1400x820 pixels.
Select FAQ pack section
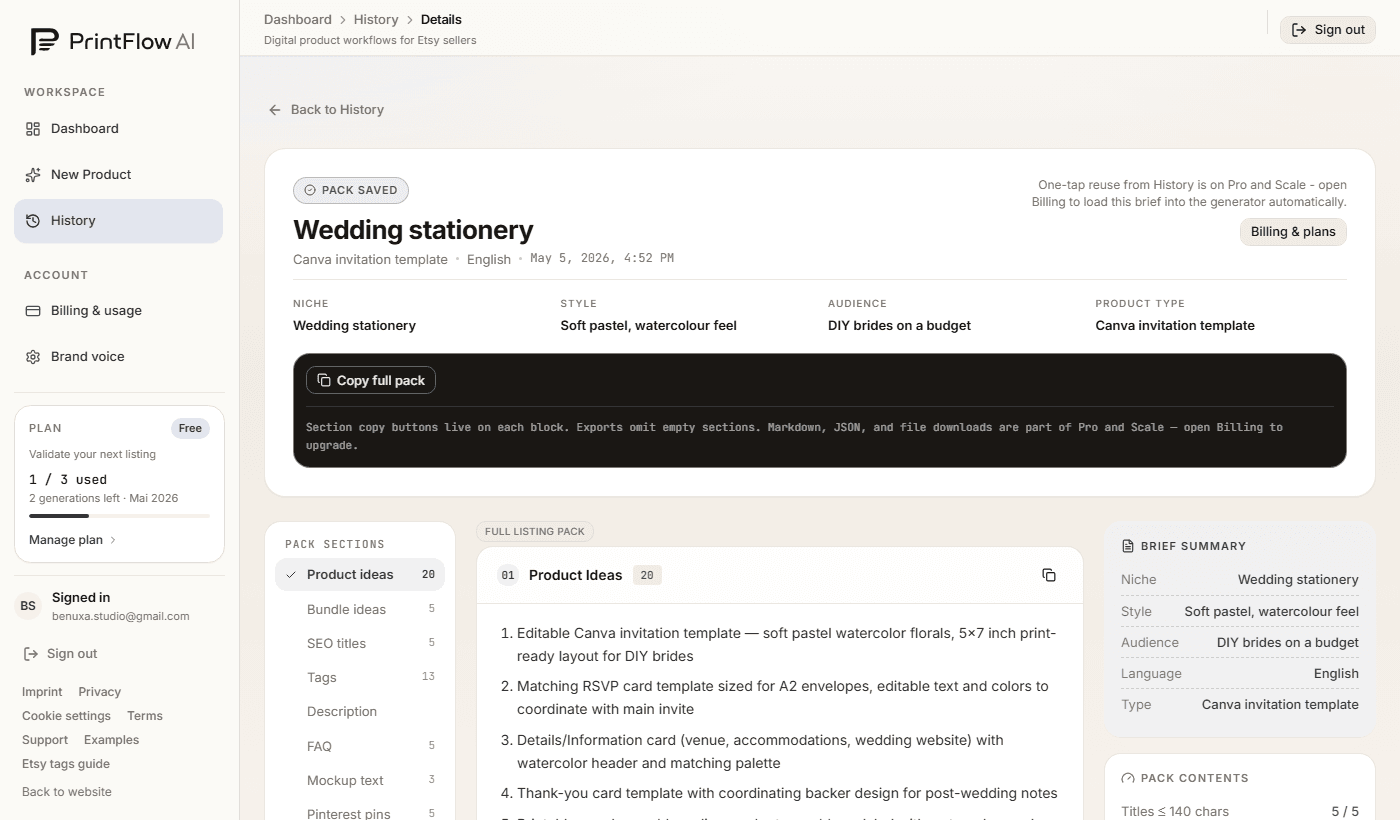360,746
